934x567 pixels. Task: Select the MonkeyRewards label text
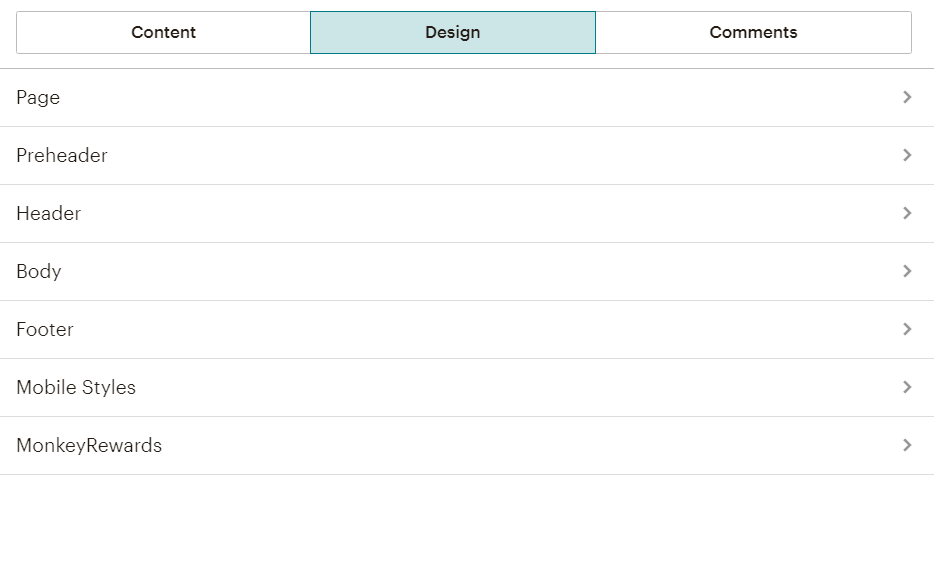click(x=89, y=445)
